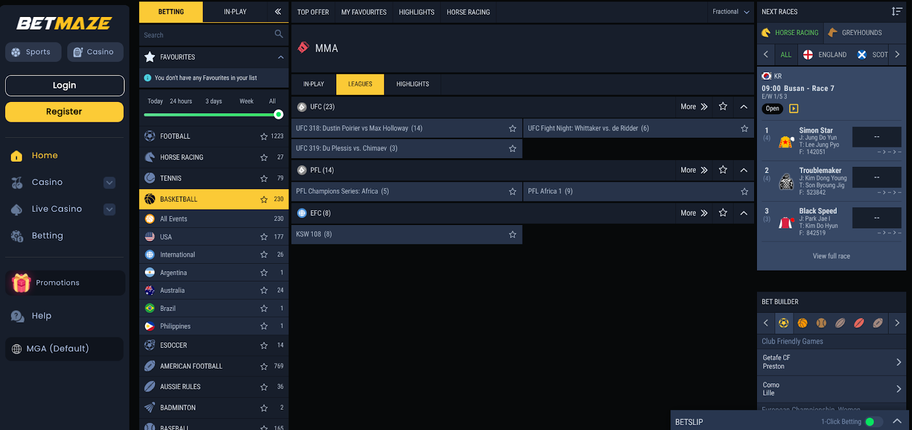Viewport: 912px width, 430px height.
Task: Click the Home house icon
Action: point(17,155)
